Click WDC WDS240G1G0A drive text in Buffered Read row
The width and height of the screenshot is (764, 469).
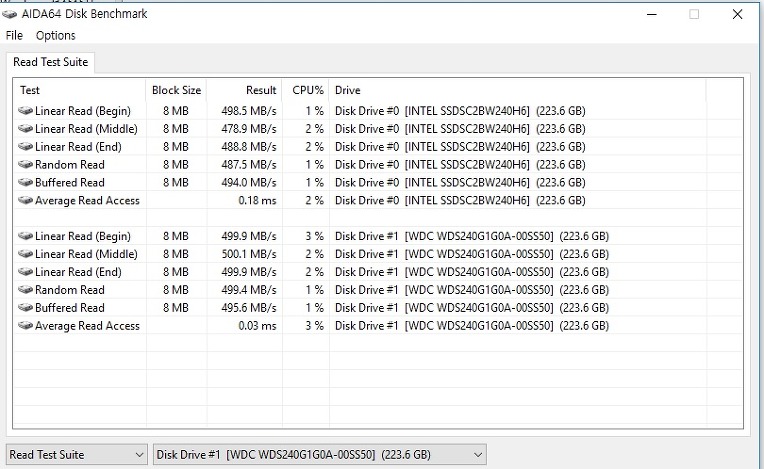[472, 308]
